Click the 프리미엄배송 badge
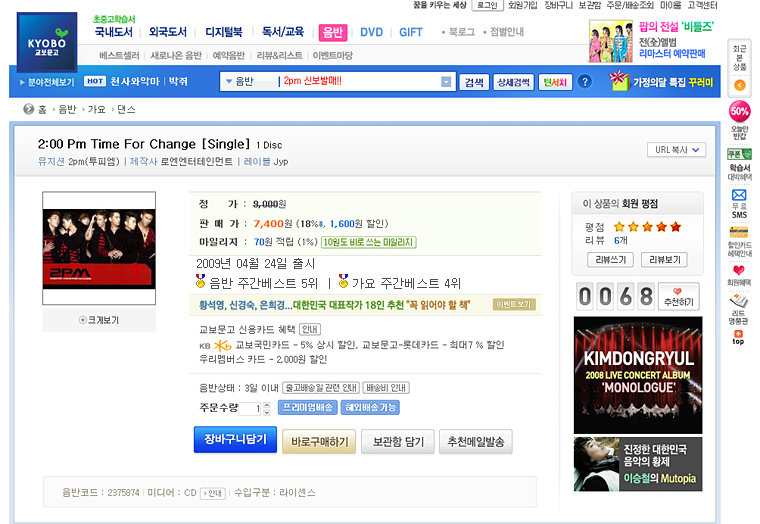Viewport: 760px width, 524px height. [x=307, y=407]
